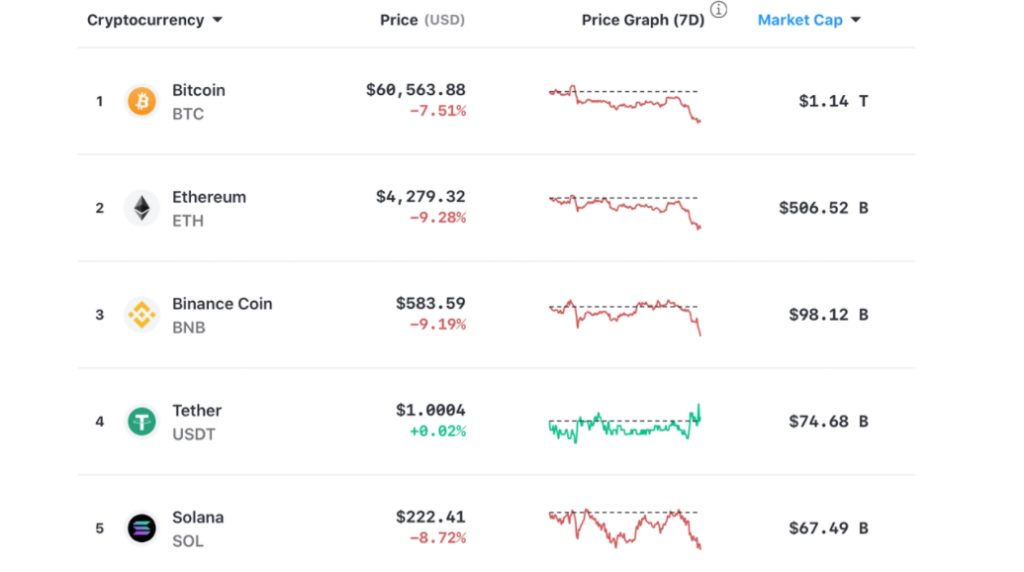Open the Ethereum name link

point(209,197)
